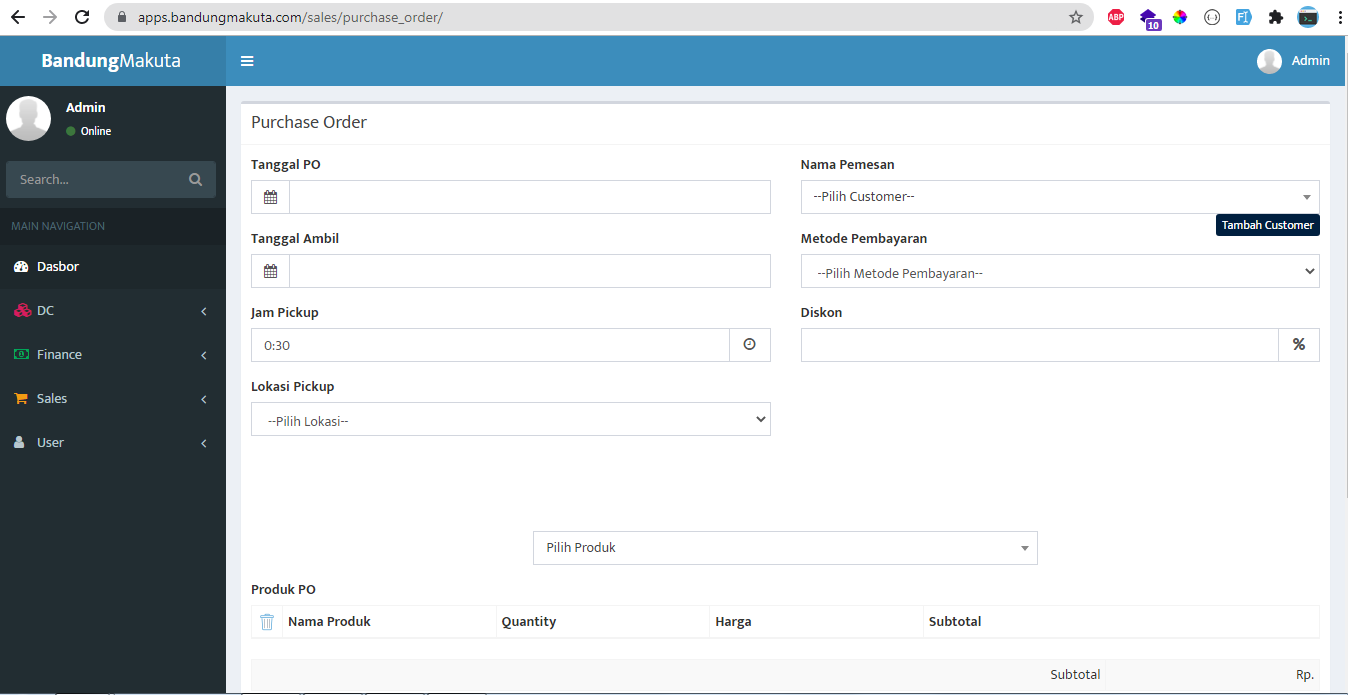The width and height of the screenshot is (1348, 695).
Task: Click the trash icon in Produk PO table
Action: click(x=267, y=622)
